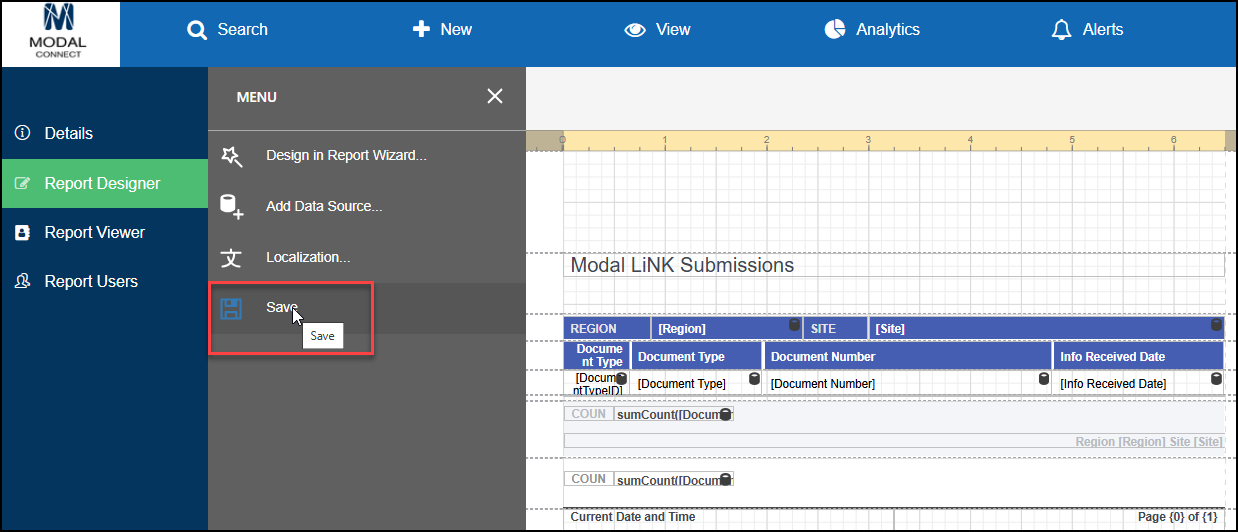Open the Search menu
1238x532 pixels.
pyautogui.click(x=228, y=30)
